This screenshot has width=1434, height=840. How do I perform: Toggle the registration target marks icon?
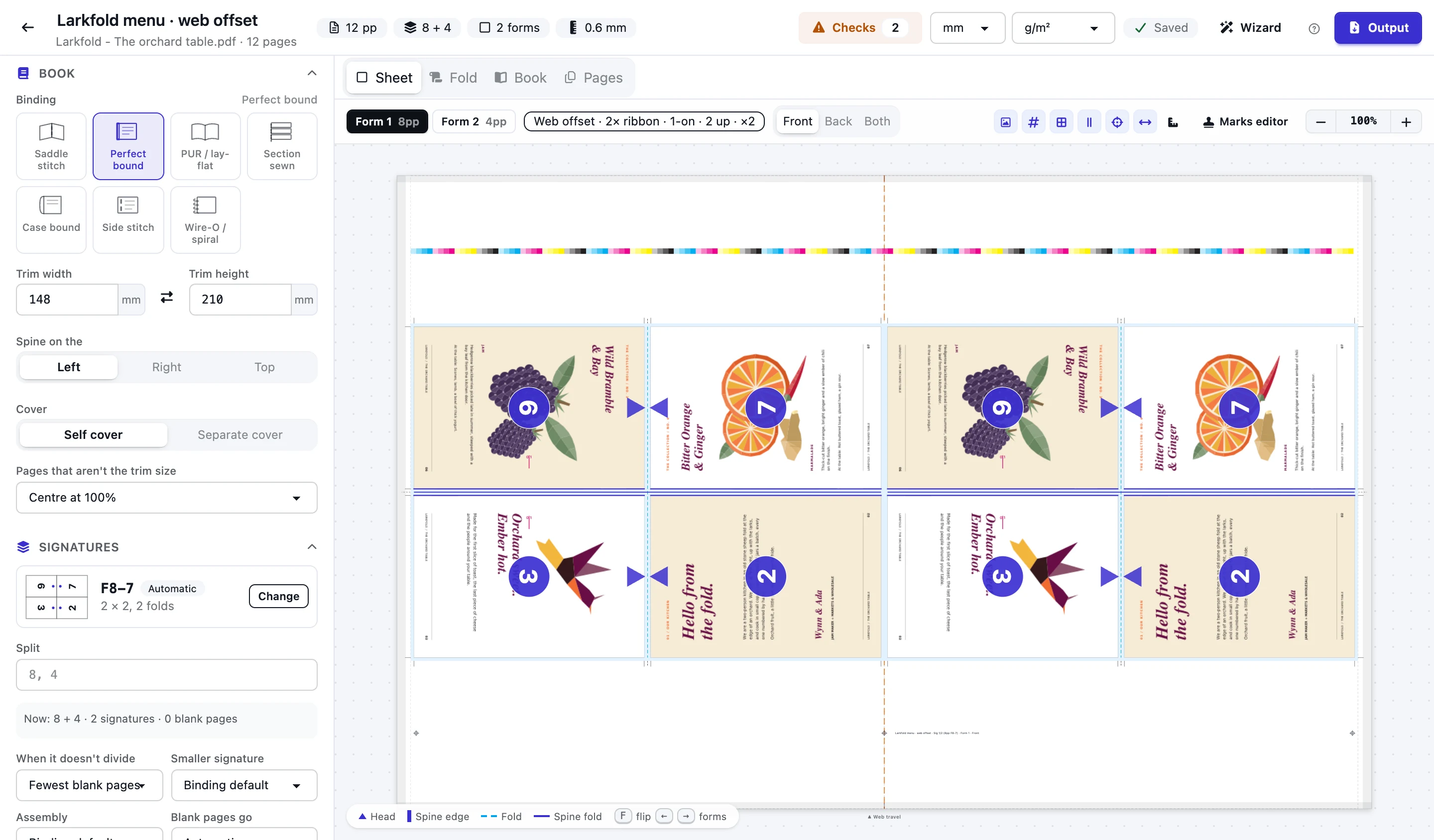pos(1117,122)
